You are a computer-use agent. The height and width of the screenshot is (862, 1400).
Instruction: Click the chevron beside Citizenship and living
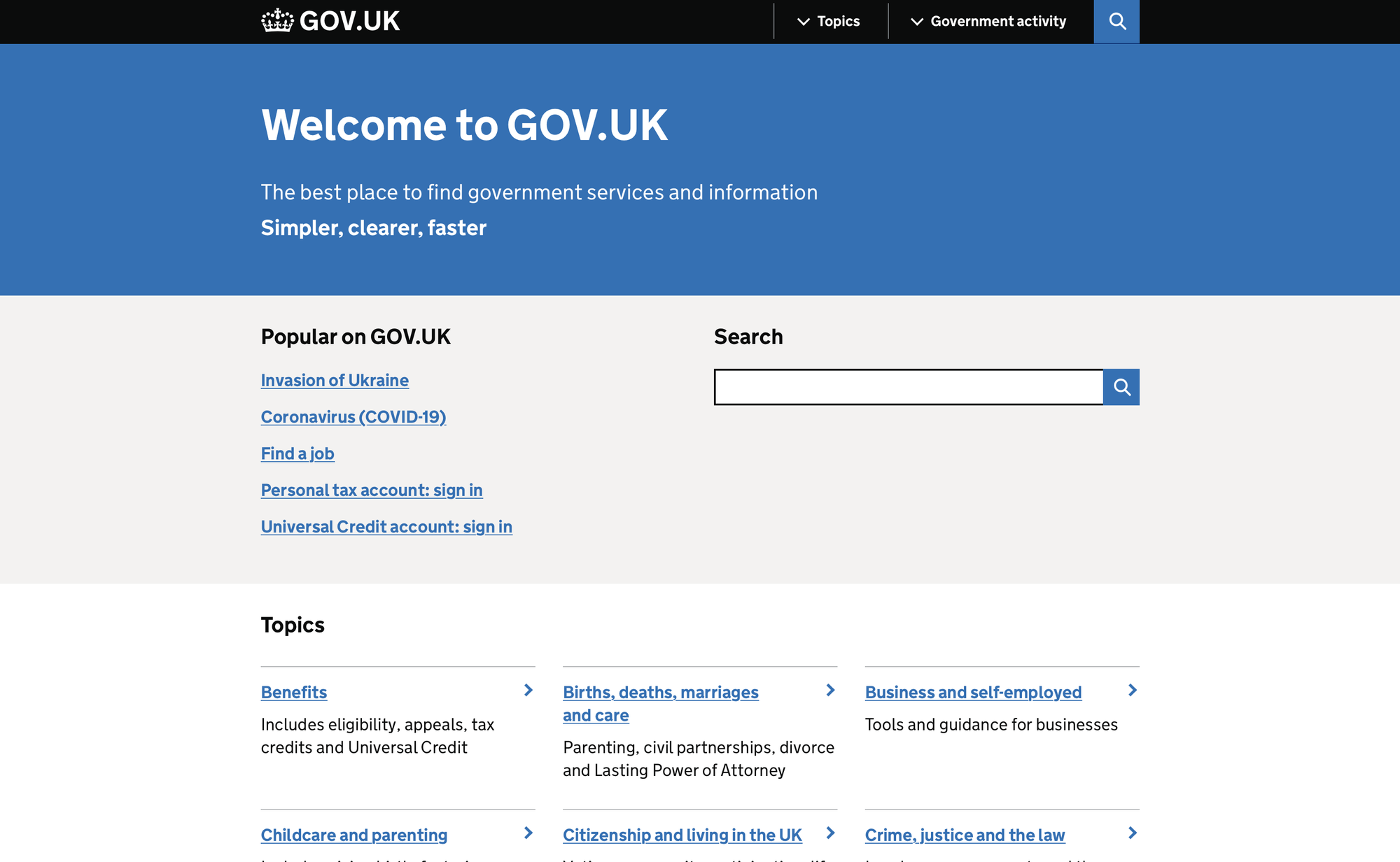(831, 833)
